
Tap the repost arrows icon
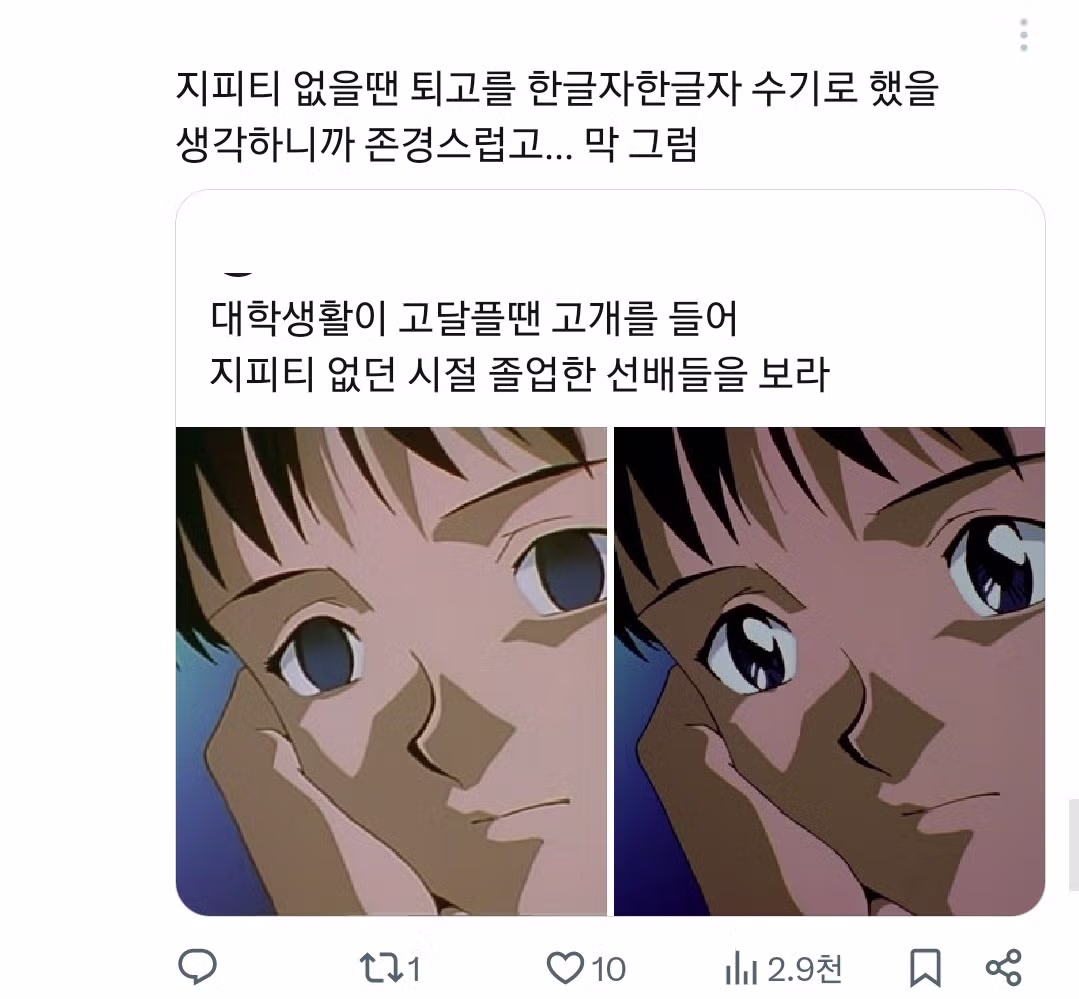(380, 967)
